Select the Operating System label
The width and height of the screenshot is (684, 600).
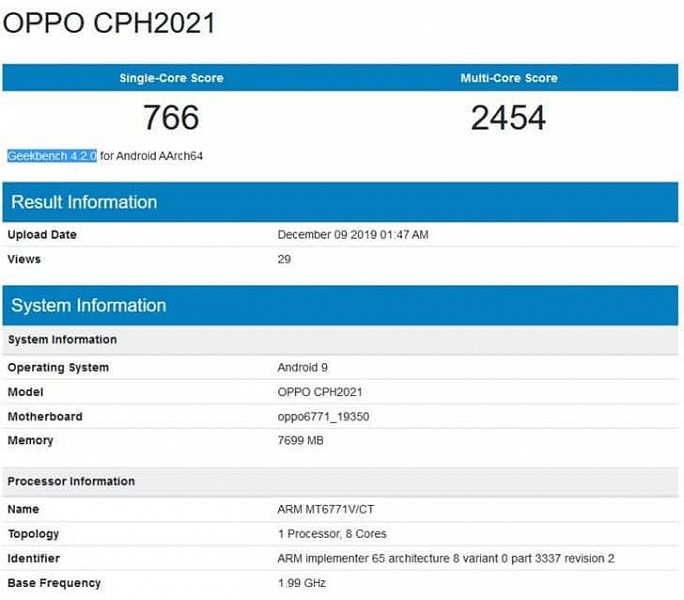point(58,367)
